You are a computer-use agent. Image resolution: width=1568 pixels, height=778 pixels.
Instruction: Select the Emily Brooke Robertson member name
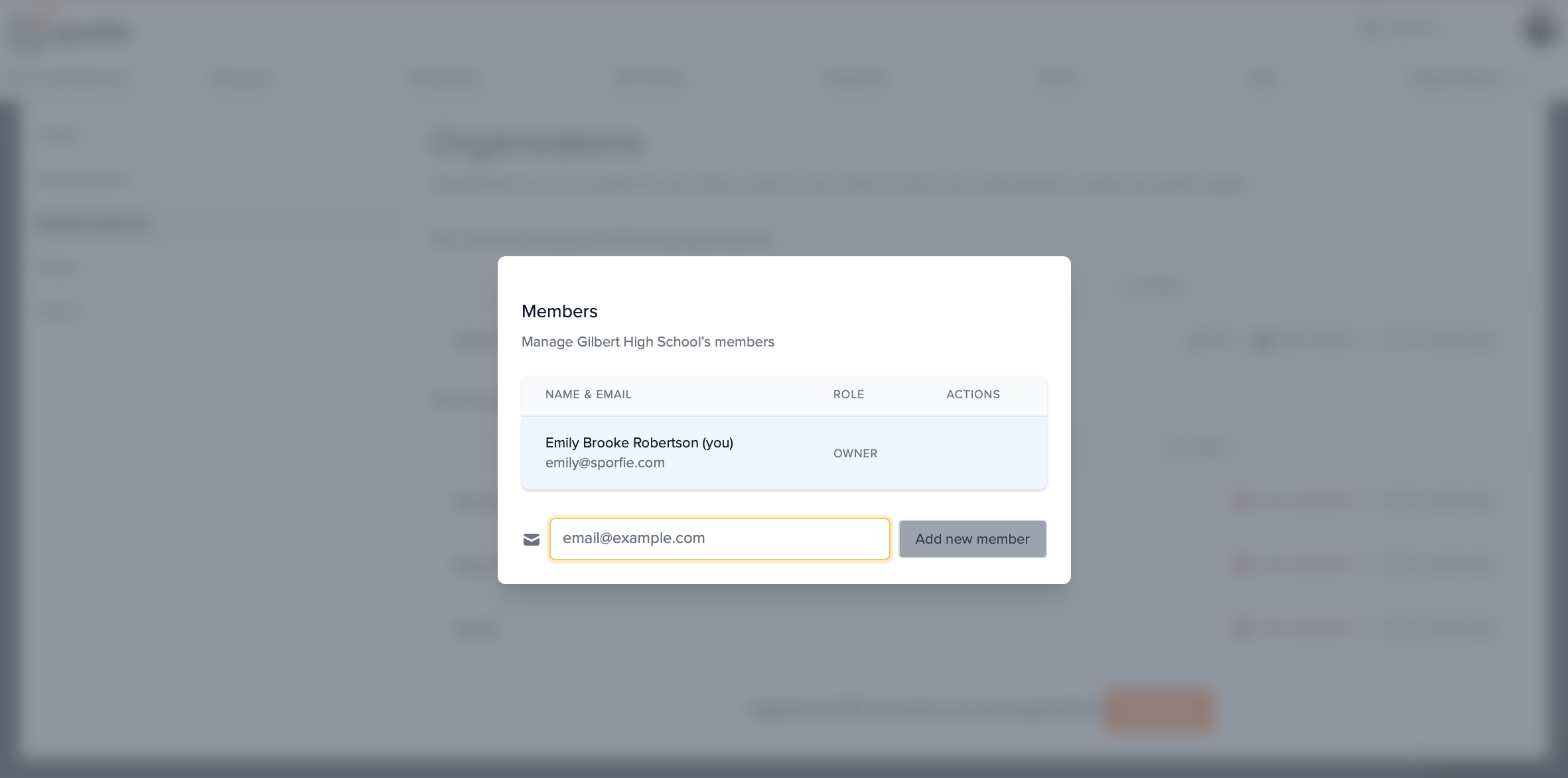[x=639, y=443]
